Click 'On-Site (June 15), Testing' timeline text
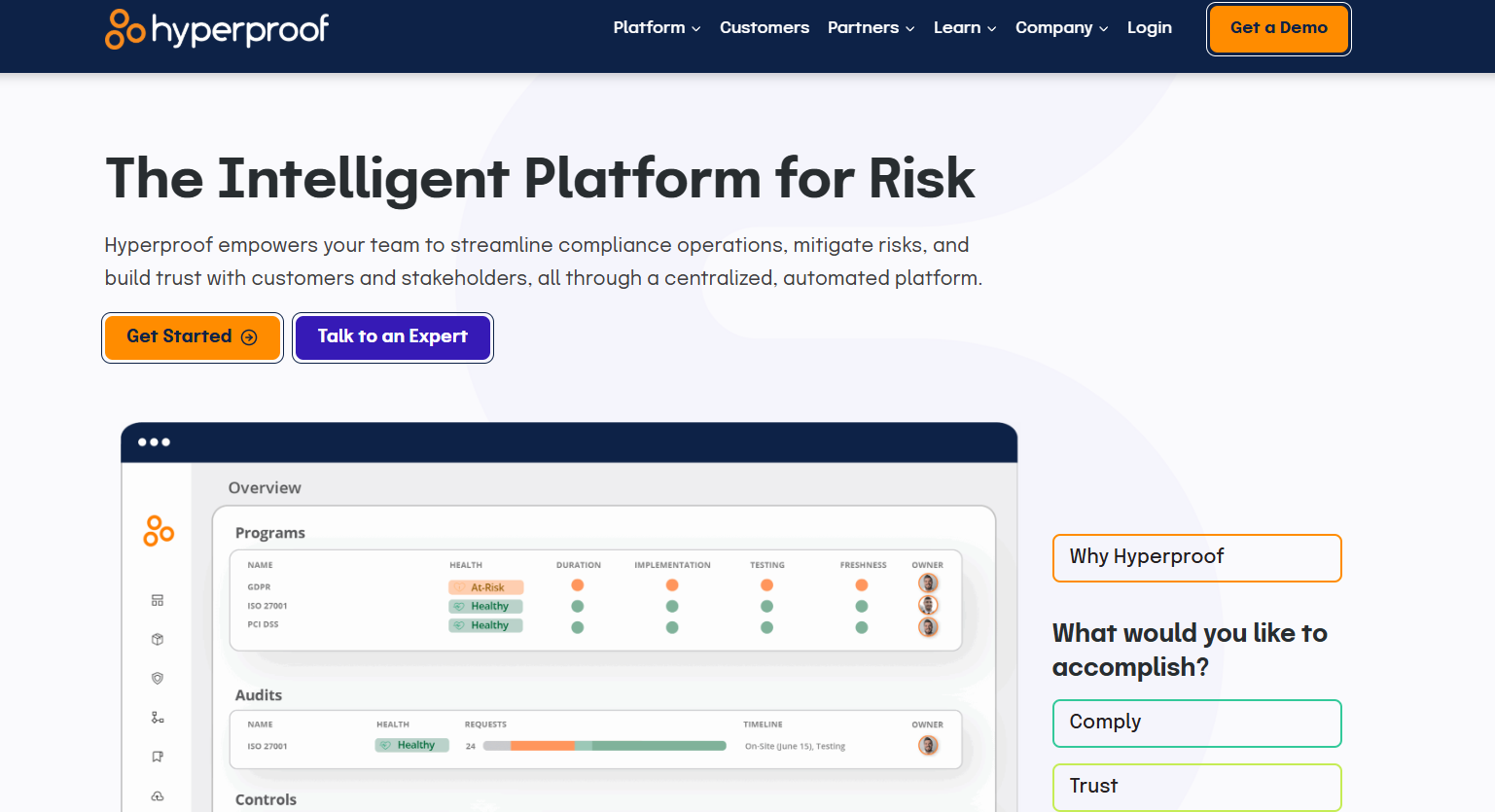The image size is (1495, 812). [x=795, y=747]
